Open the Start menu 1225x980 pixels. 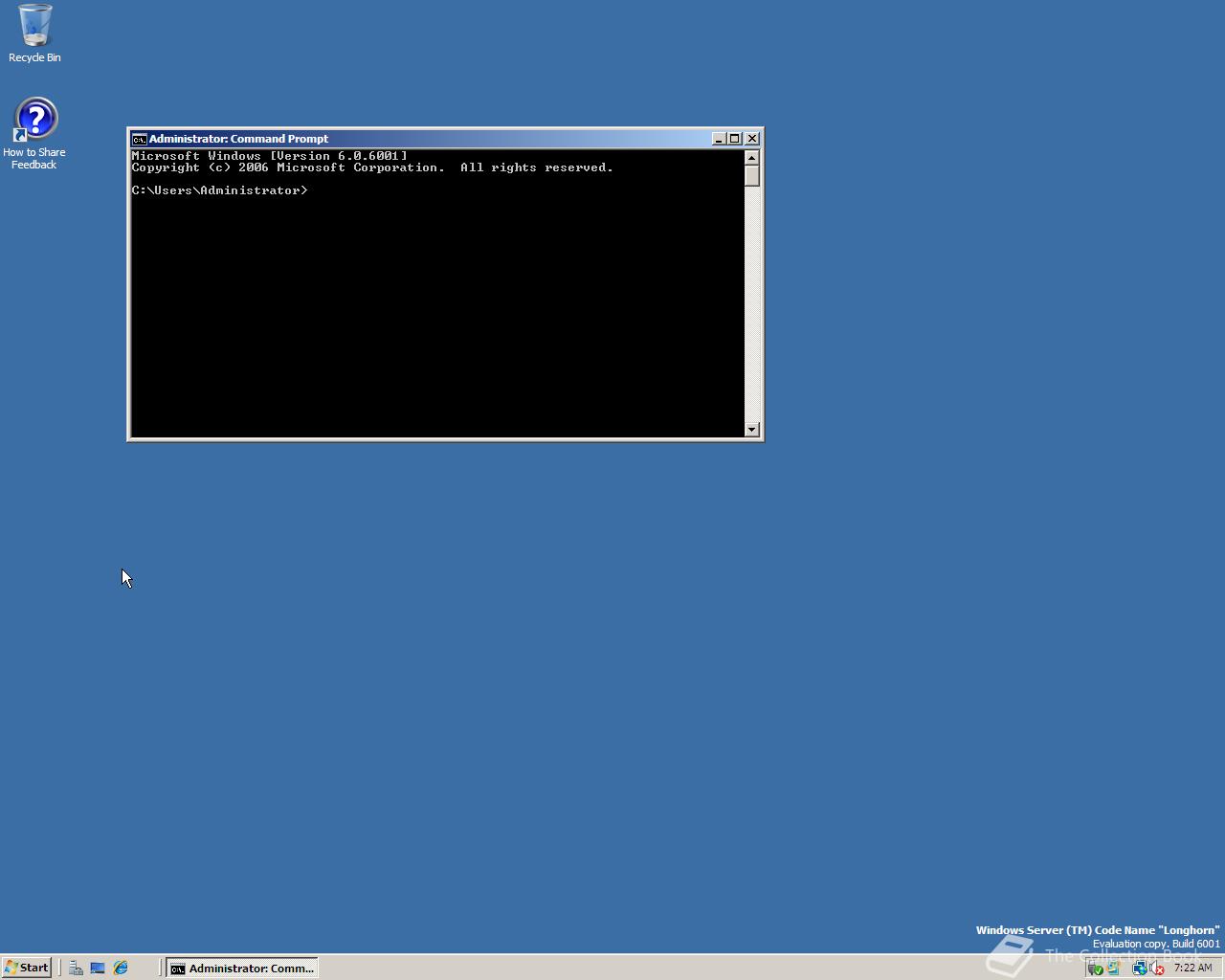pos(27,968)
